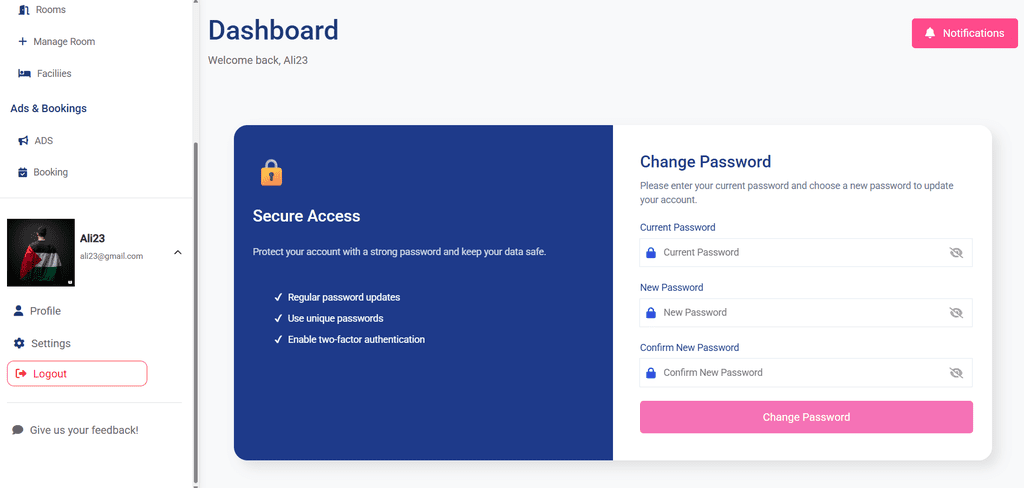Screen dimensions: 1024x488
Task: Collapse the Ali23 user menu chevron
Action: pyautogui.click(x=178, y=252)
